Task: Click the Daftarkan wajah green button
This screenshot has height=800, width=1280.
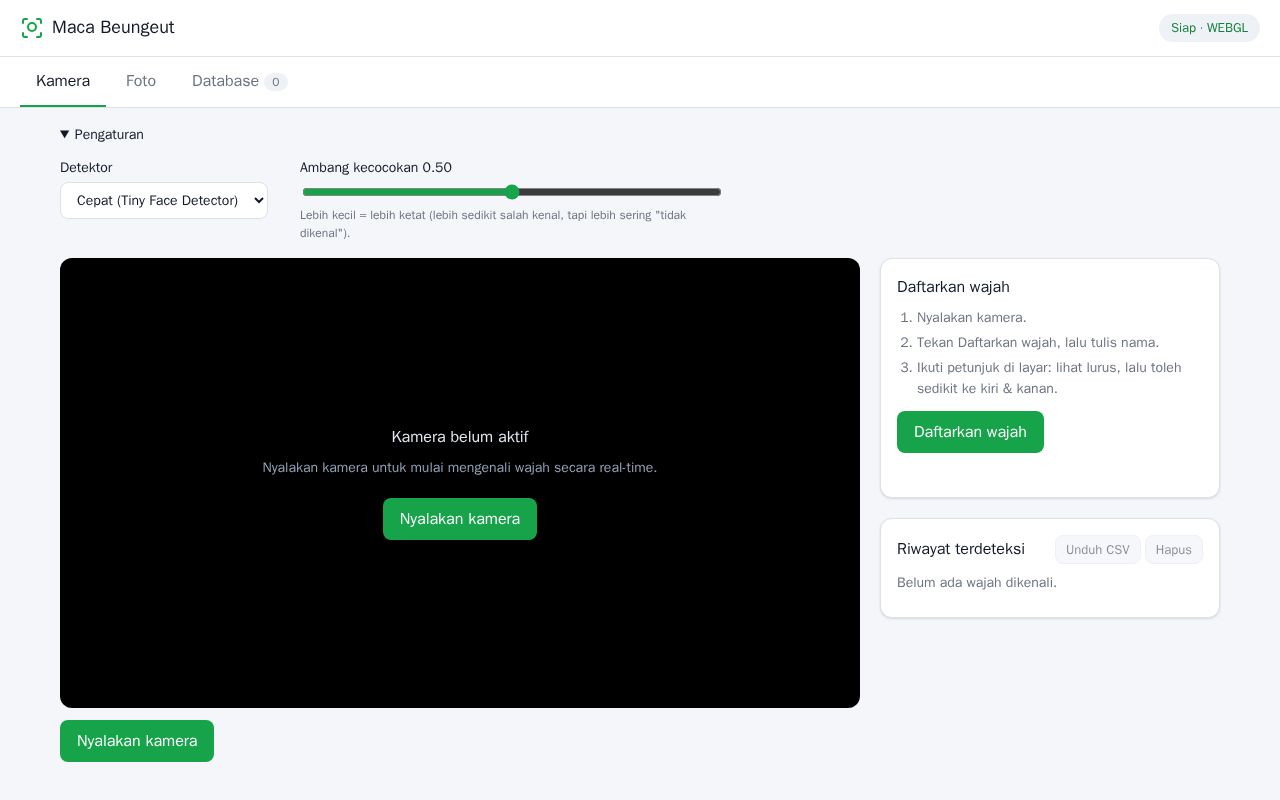Action: (x=970, y=432)
